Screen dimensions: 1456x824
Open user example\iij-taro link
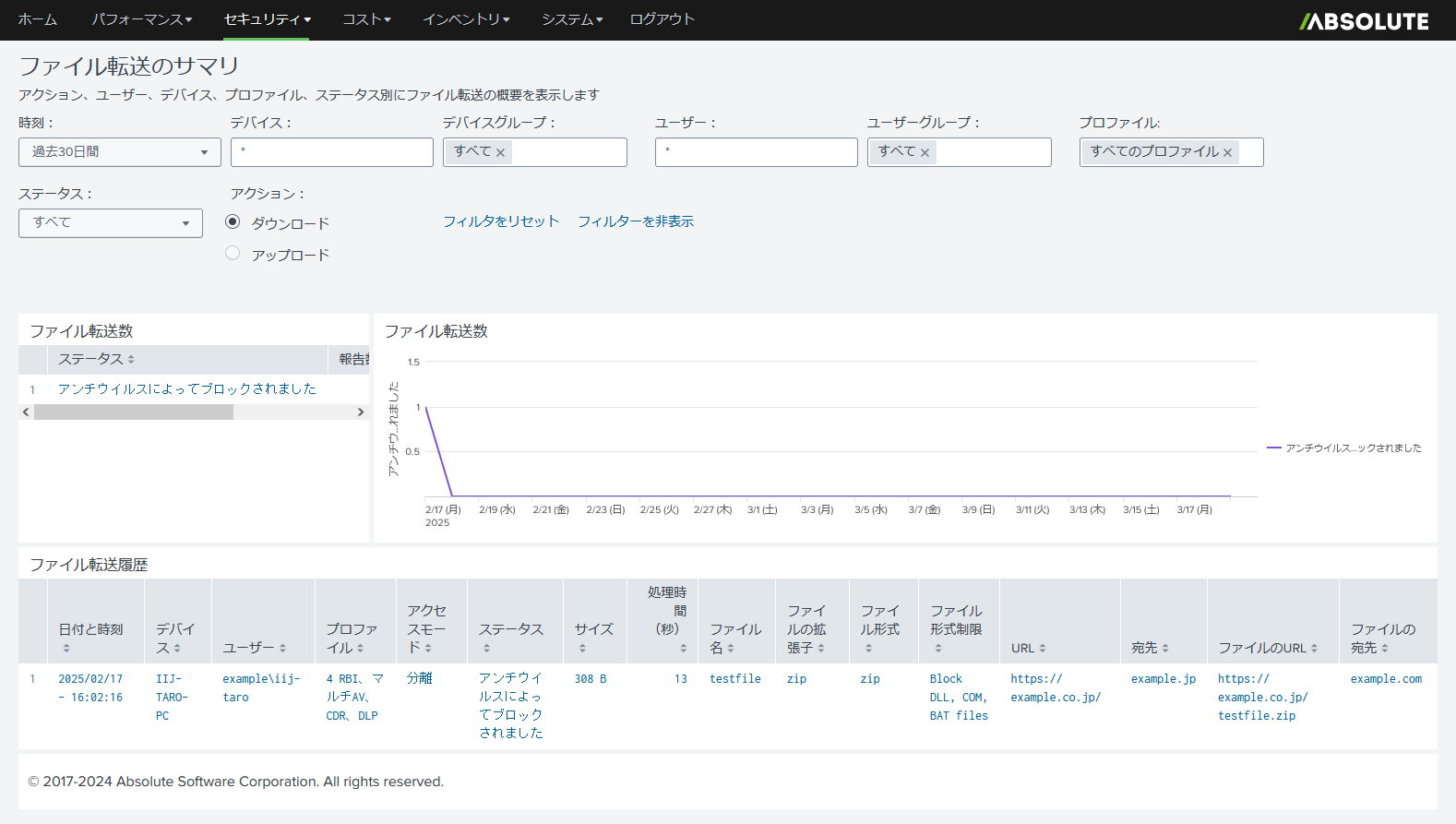261,687
